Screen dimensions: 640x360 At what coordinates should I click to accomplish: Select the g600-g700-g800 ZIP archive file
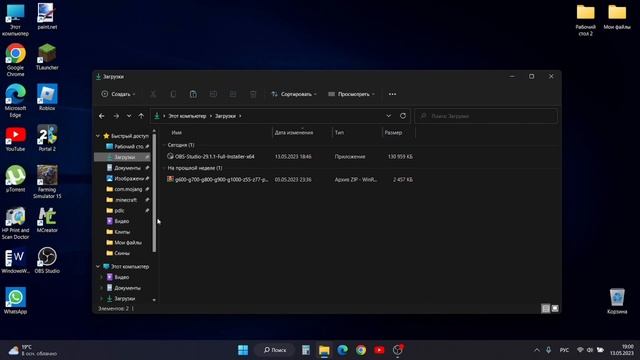[x=221, y=180]
